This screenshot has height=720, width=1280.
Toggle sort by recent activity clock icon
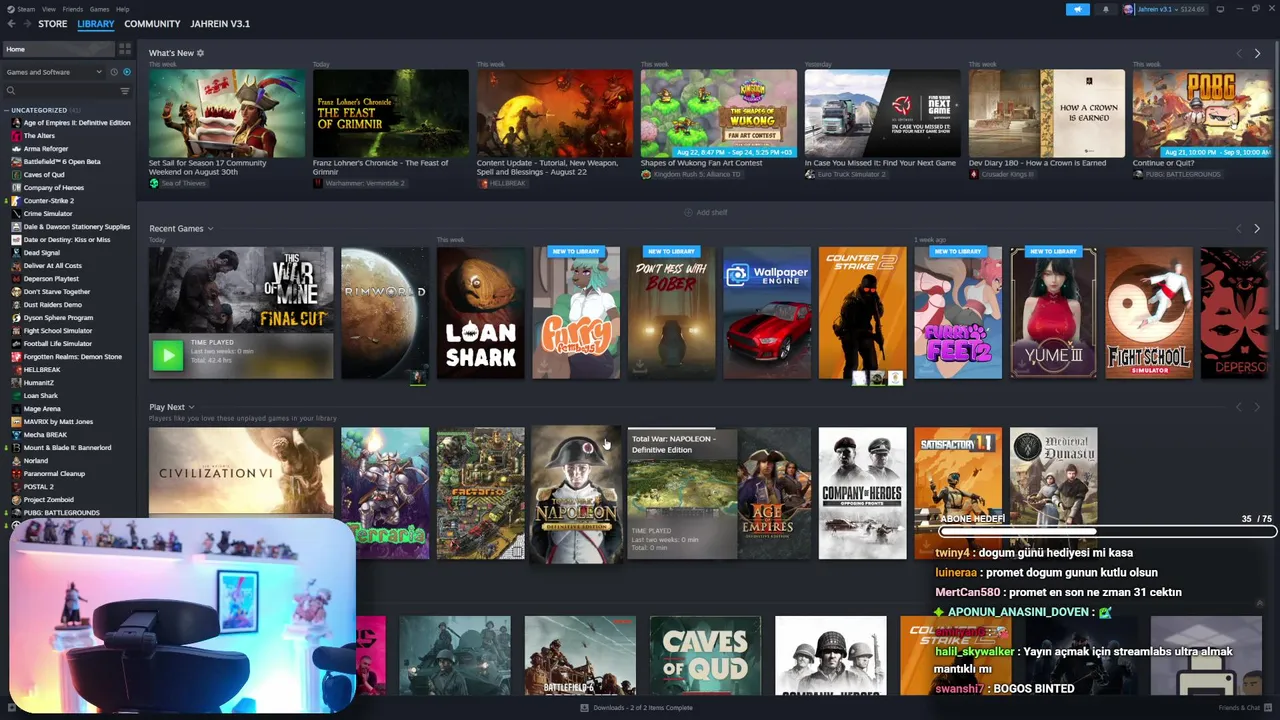[114, 72]
